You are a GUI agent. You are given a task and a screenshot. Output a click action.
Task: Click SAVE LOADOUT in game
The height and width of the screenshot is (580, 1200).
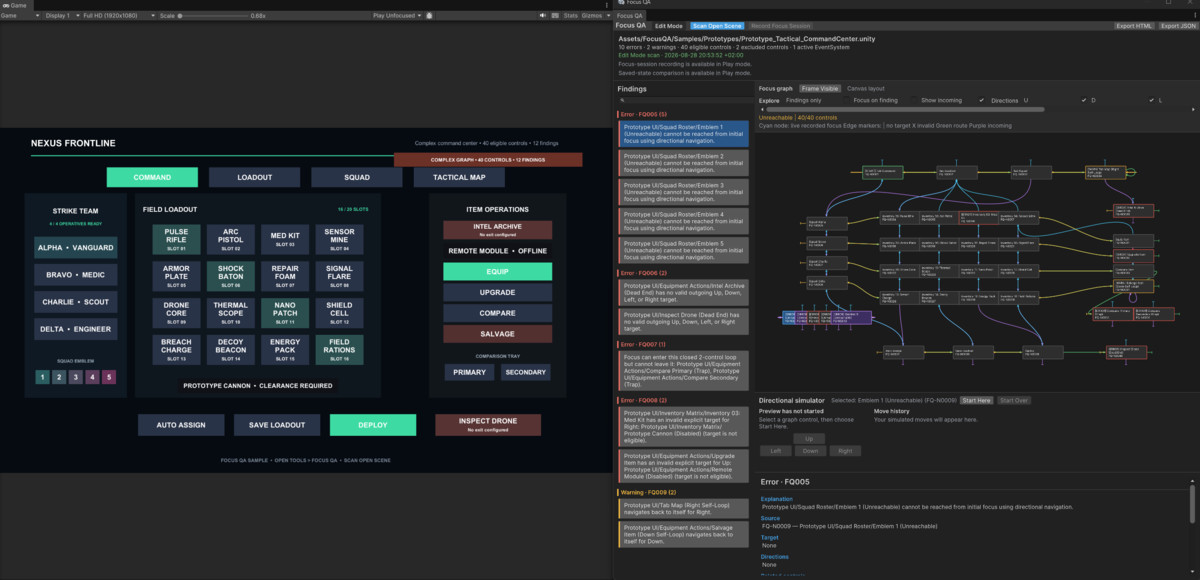[277, 425]
